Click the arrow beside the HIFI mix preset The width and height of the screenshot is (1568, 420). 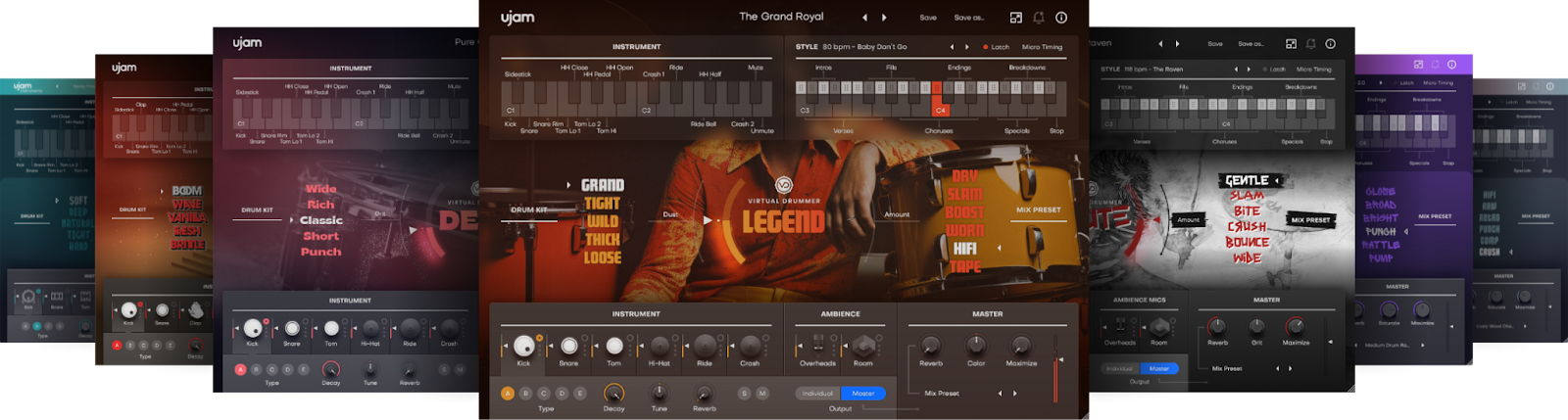click(999, 249)
